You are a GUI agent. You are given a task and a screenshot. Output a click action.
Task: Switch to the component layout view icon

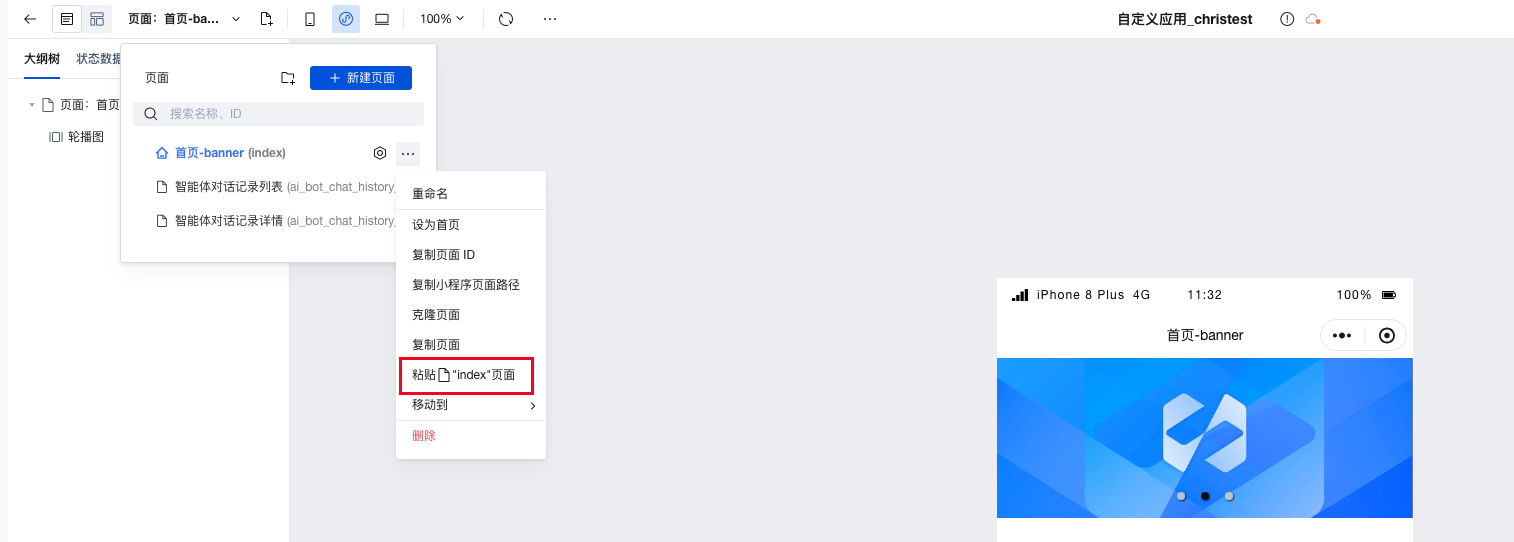coord(97,19)
